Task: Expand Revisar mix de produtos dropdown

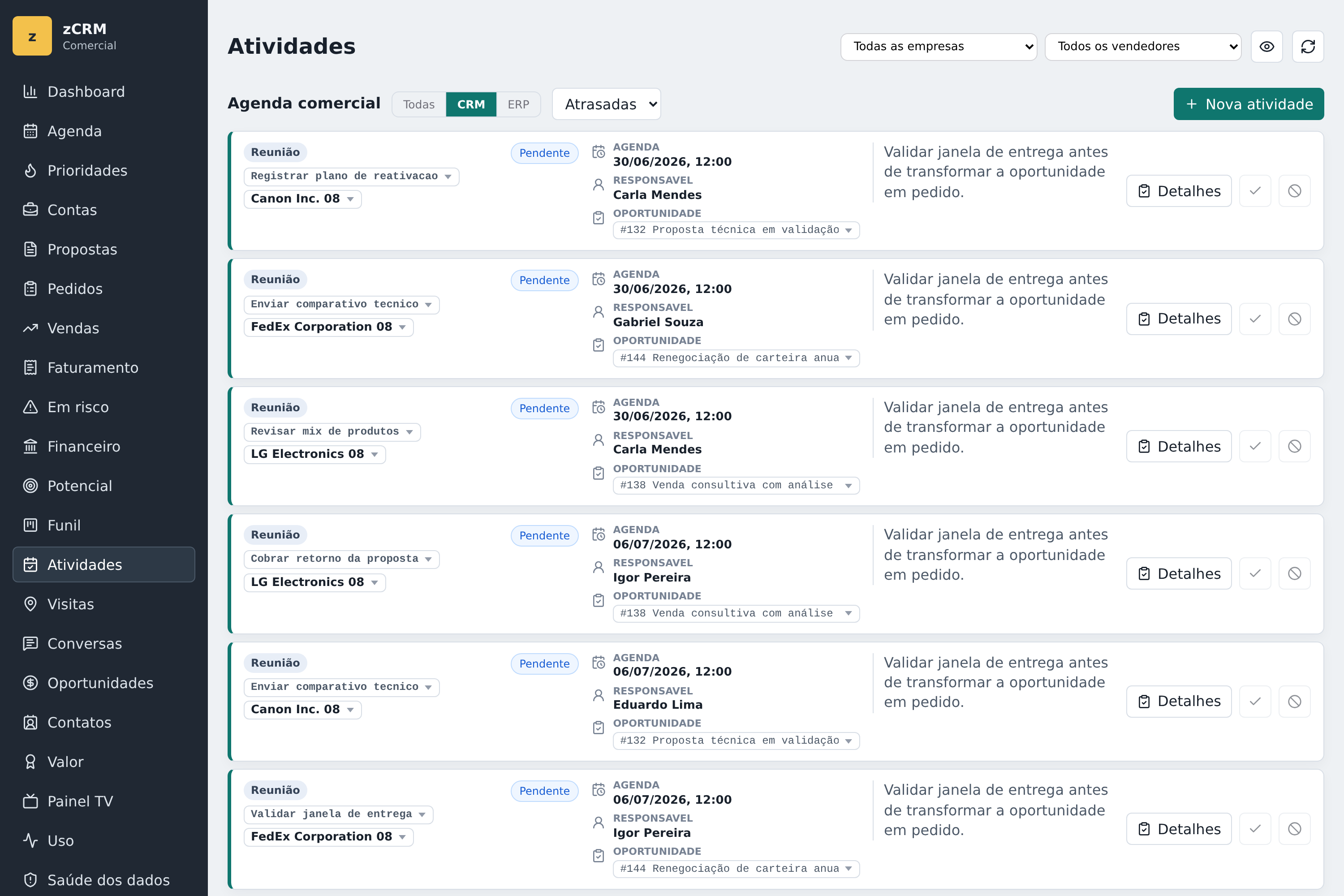Action: tap(332, 431)
